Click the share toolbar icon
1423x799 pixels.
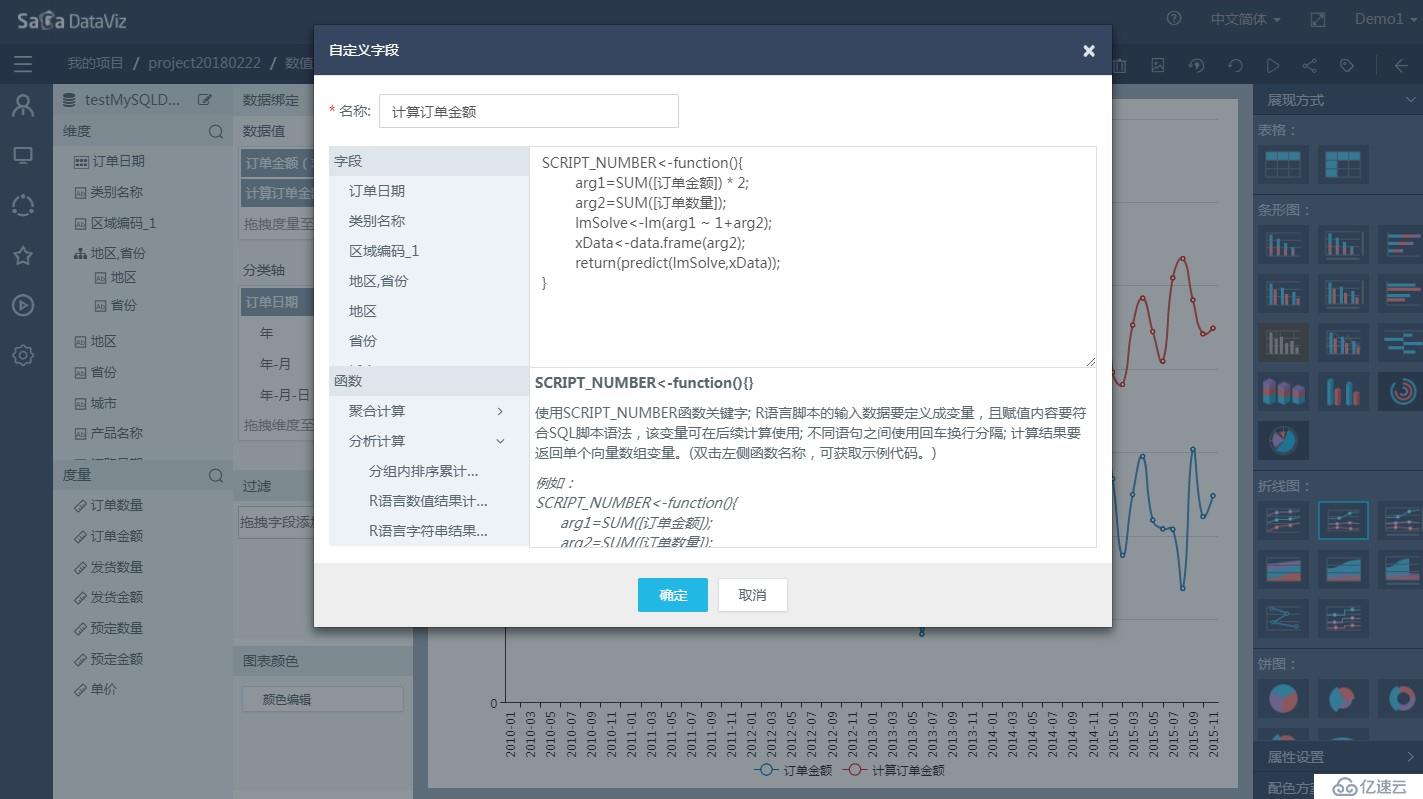pos(1309,65)
